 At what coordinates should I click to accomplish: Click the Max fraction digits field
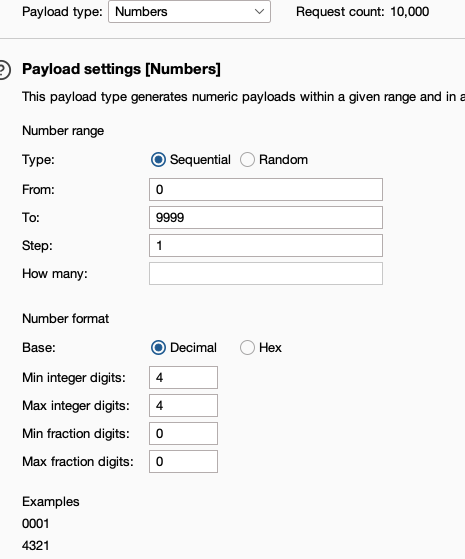click(x=183, y=462)
